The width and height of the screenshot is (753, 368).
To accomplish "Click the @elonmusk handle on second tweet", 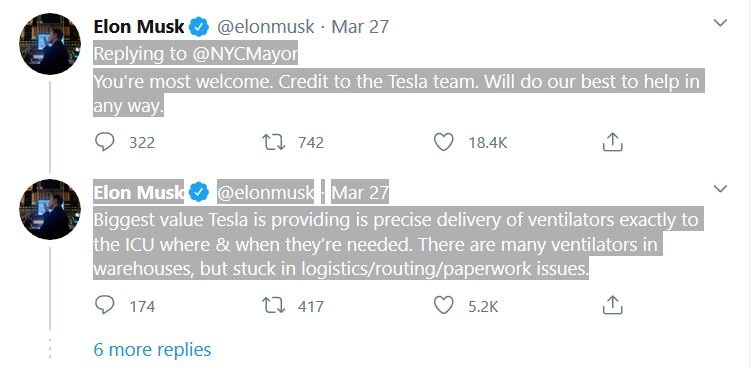I will click(266, 193).
